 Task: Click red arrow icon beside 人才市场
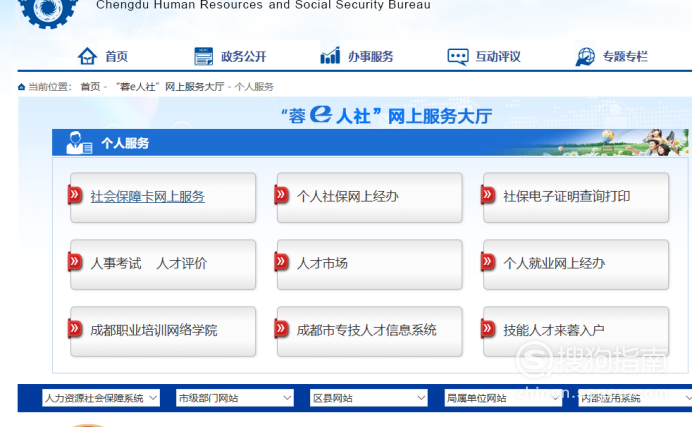(281, 262)
